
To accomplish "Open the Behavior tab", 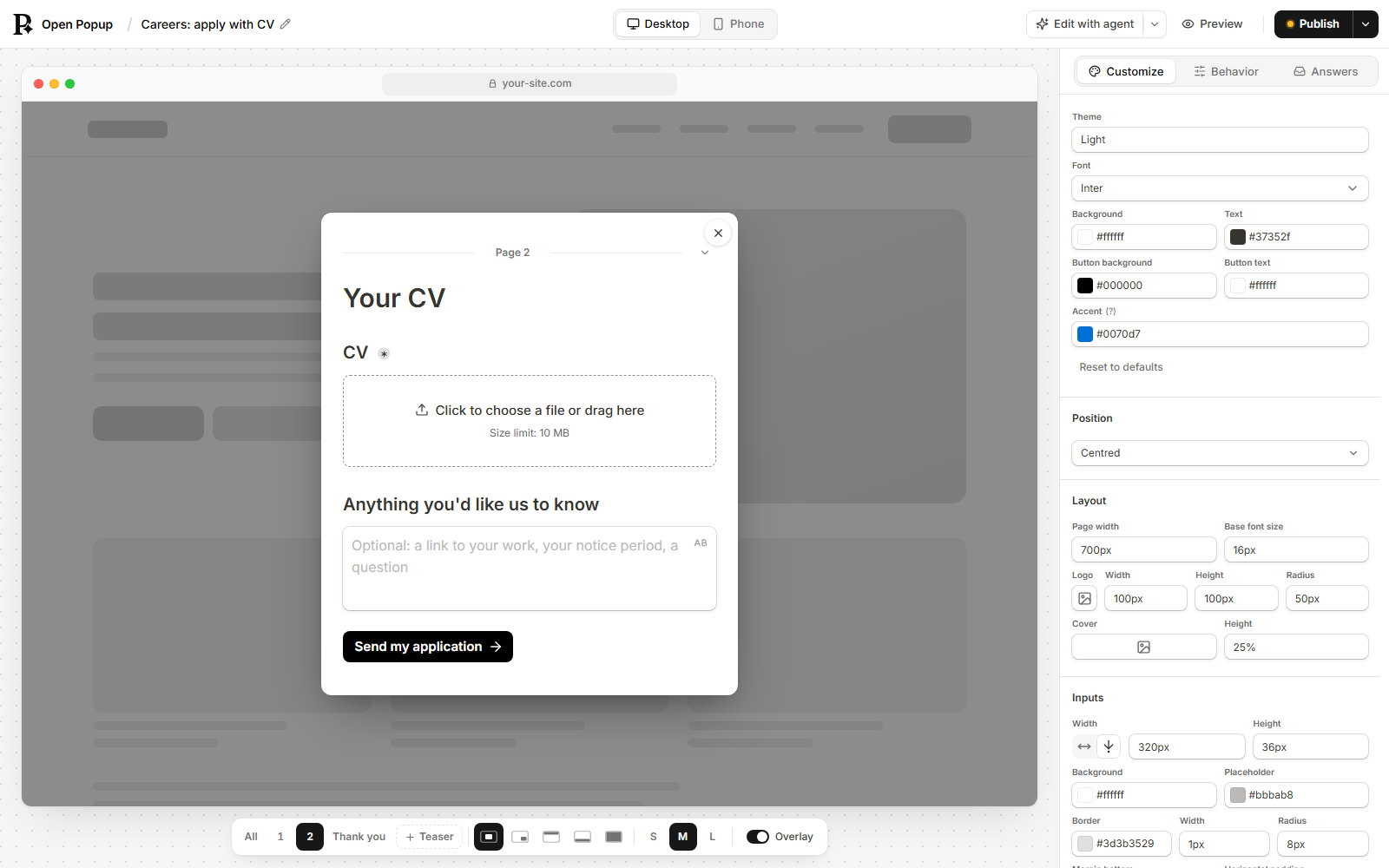I will (x=1226, y=71).
